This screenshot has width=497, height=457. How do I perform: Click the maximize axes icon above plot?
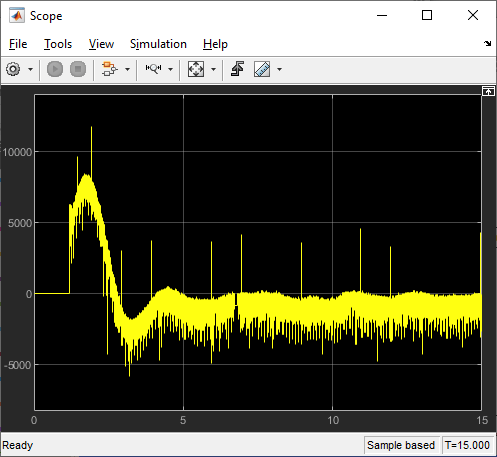pos(488,91)
